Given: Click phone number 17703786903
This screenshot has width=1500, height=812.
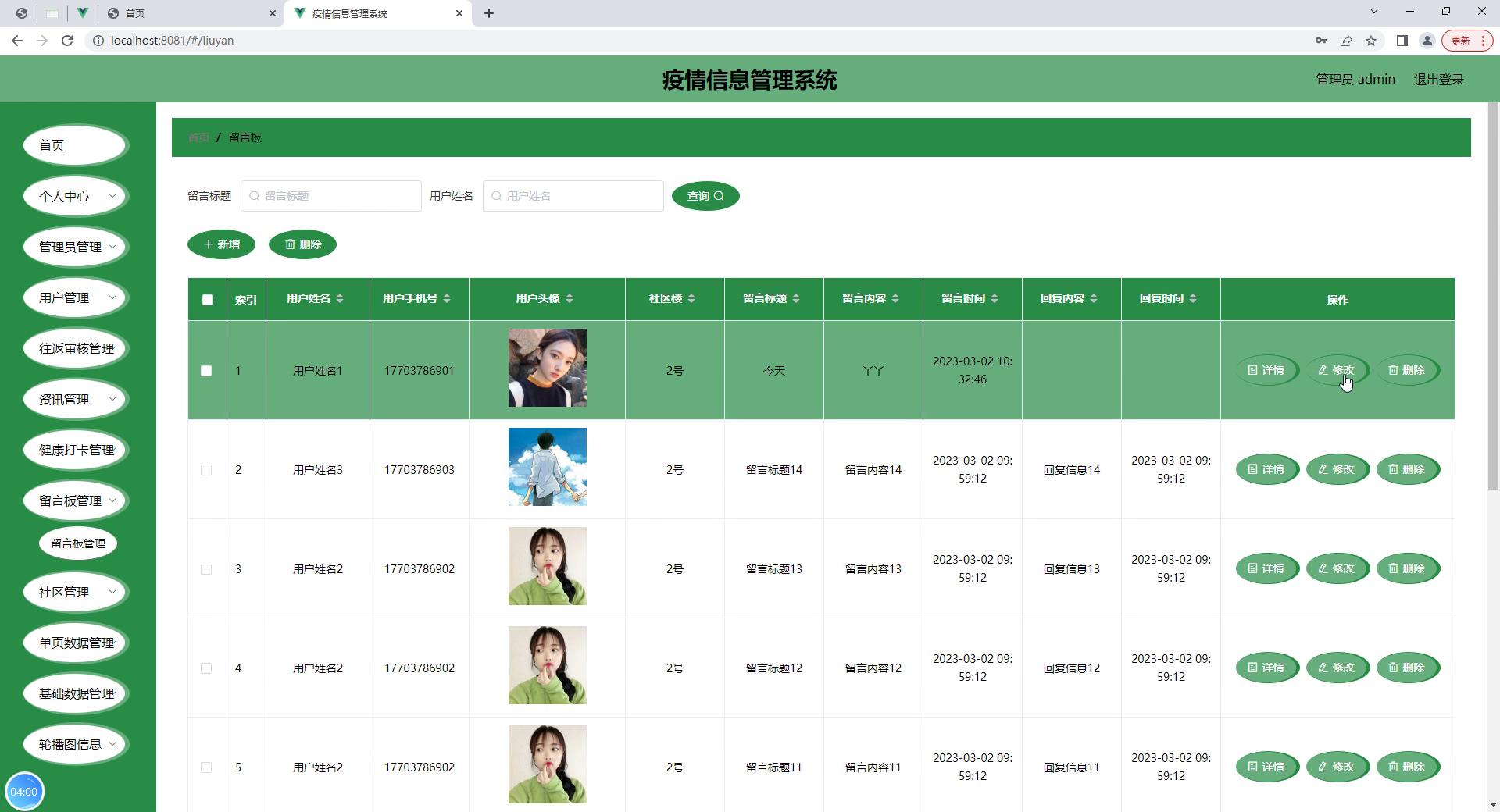Looking at the screenshot, I should (x=420, y=469).
